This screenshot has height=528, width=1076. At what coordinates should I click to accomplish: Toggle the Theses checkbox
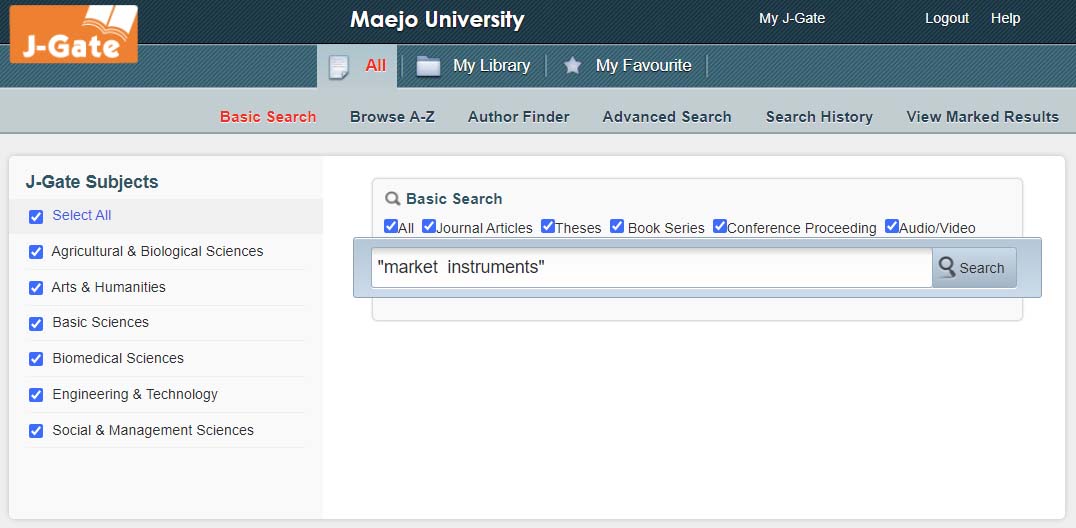tap(548, 226)
